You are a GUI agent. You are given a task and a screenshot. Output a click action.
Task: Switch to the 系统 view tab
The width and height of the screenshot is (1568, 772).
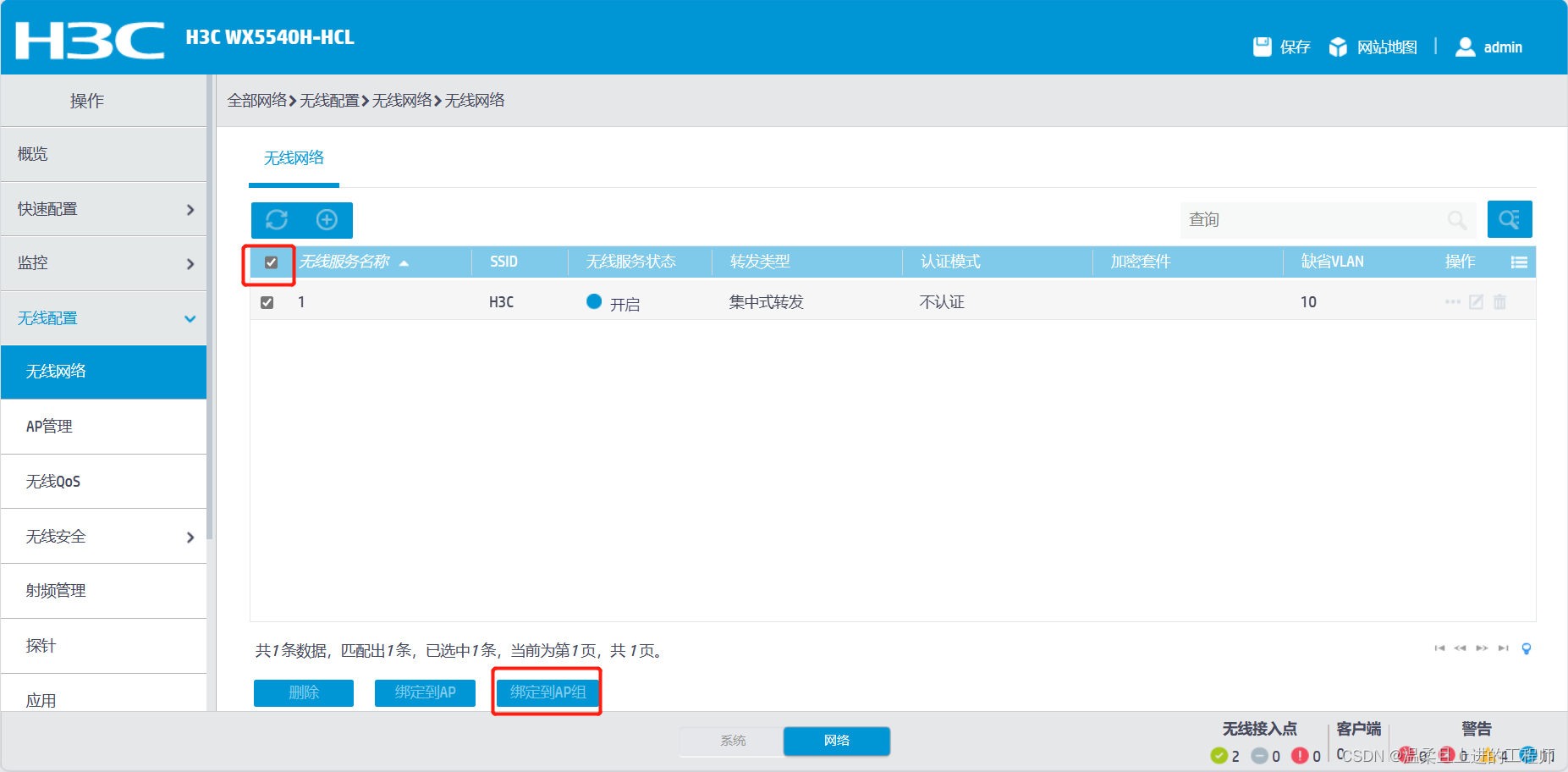[733, 741]
